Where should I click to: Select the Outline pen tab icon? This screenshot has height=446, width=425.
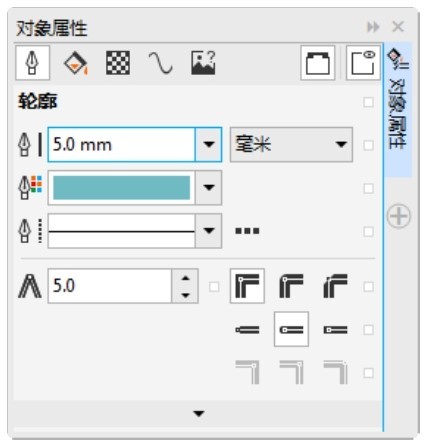[x=32, y=63]
